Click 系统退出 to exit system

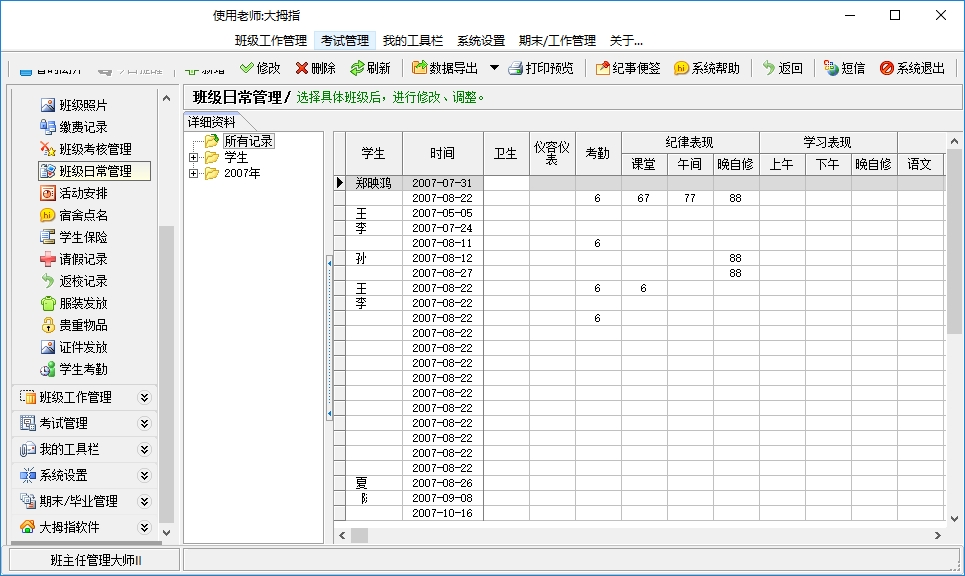click(x=911, y=68)
